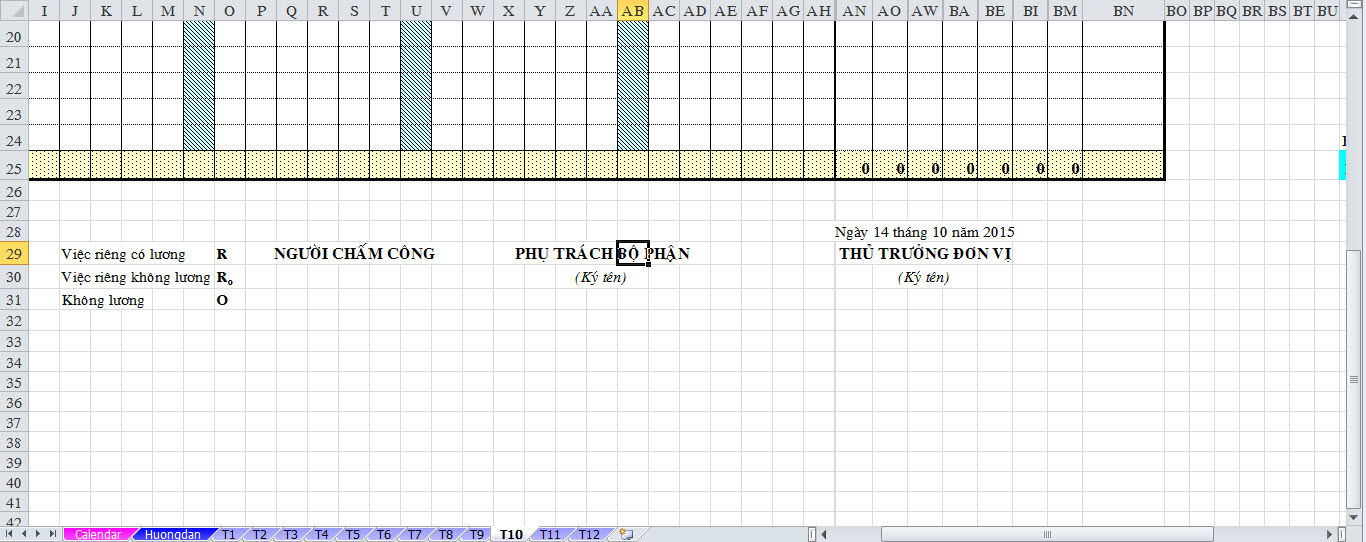The width and height of the screenshot is (1366, 542).
Task: Select column header AB
Action: (x=632, y=11)
